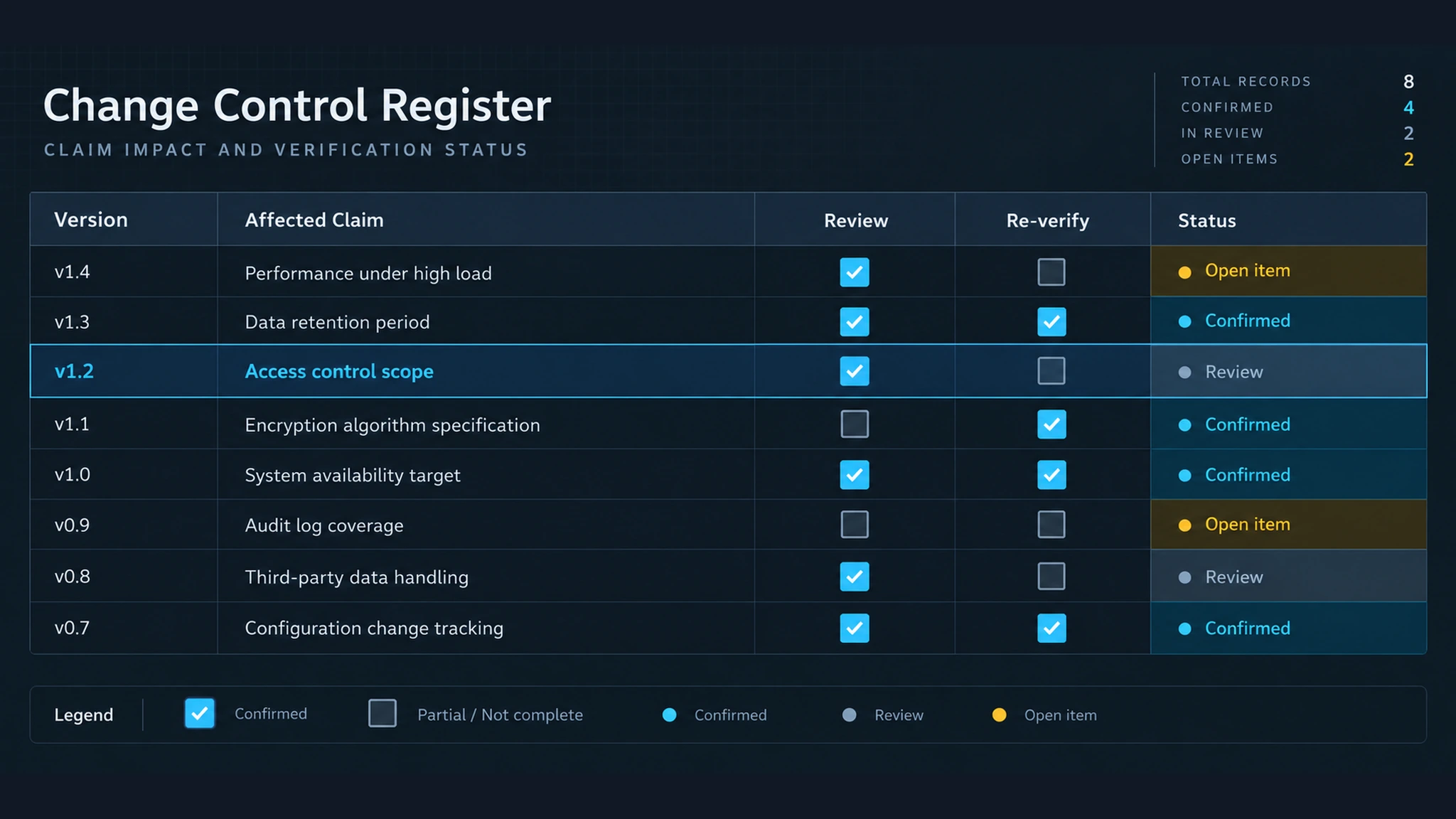Click the highlighted v1.2 version cell

(124, 371)
